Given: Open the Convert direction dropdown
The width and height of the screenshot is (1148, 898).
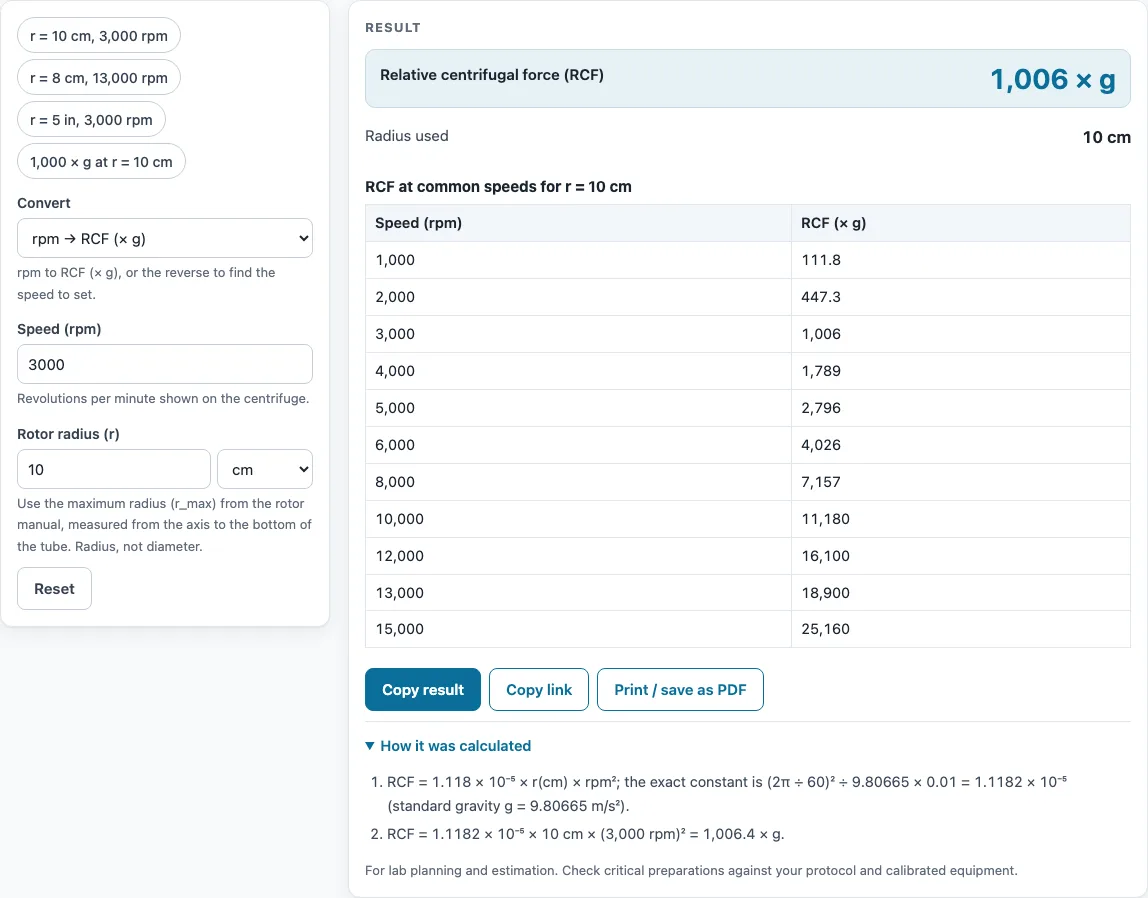Looking at the screenshot, I should [165, 239].
